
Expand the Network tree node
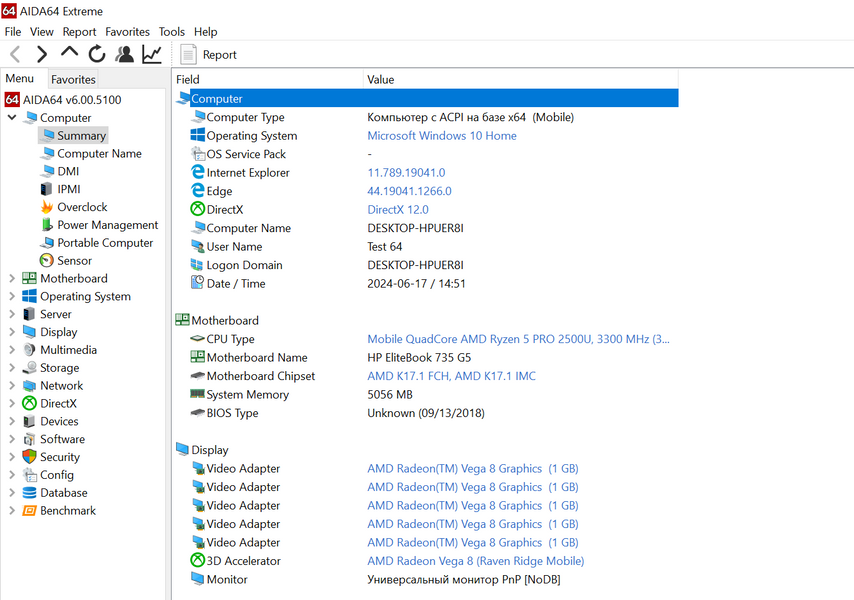(11, 385)
